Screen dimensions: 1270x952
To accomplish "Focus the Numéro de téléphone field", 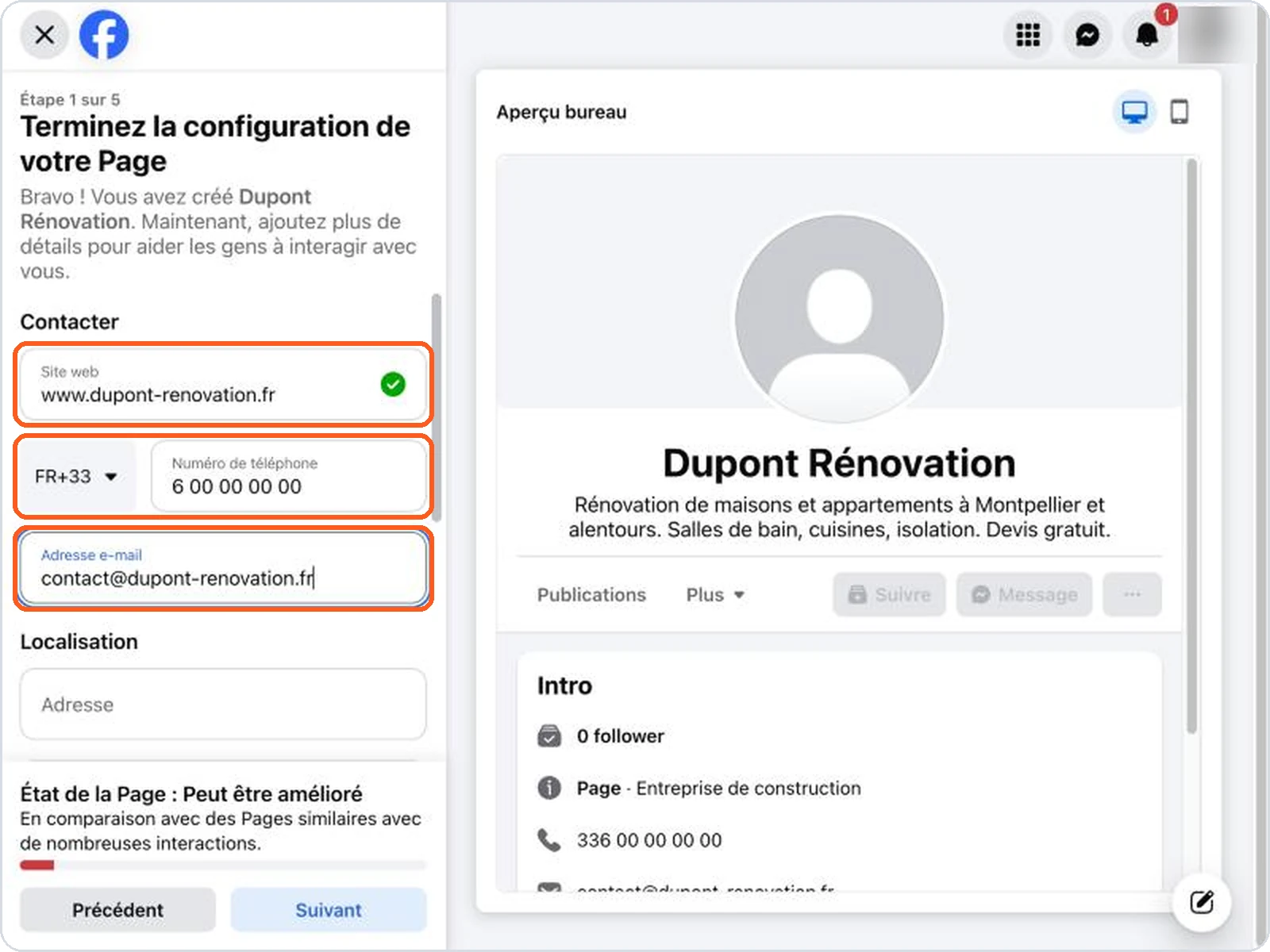I will coord(289,477).
